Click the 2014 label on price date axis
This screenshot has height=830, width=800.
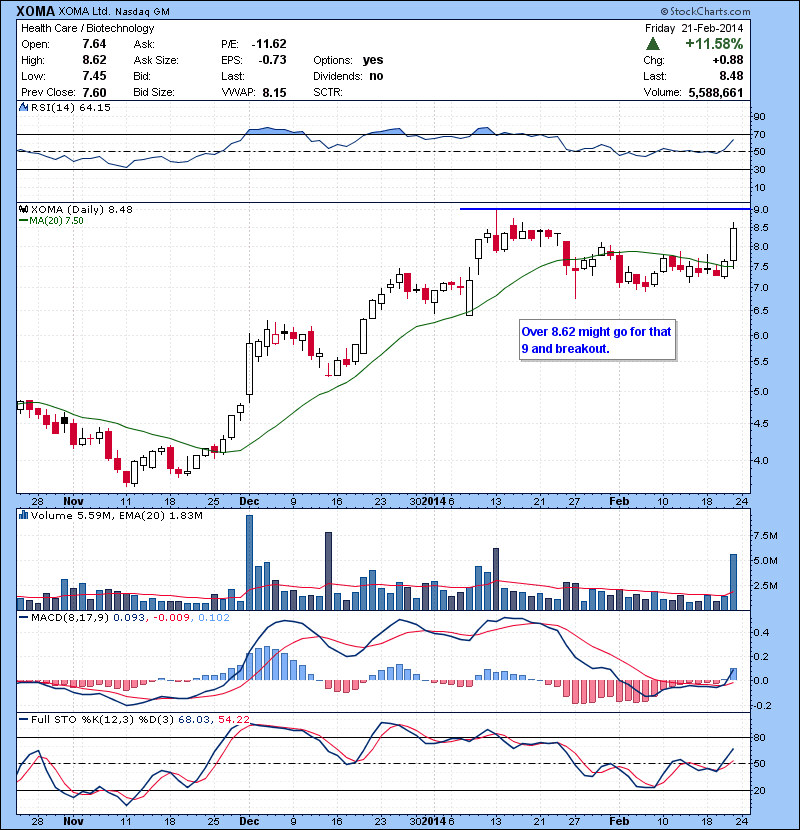[x=434, y=501]
